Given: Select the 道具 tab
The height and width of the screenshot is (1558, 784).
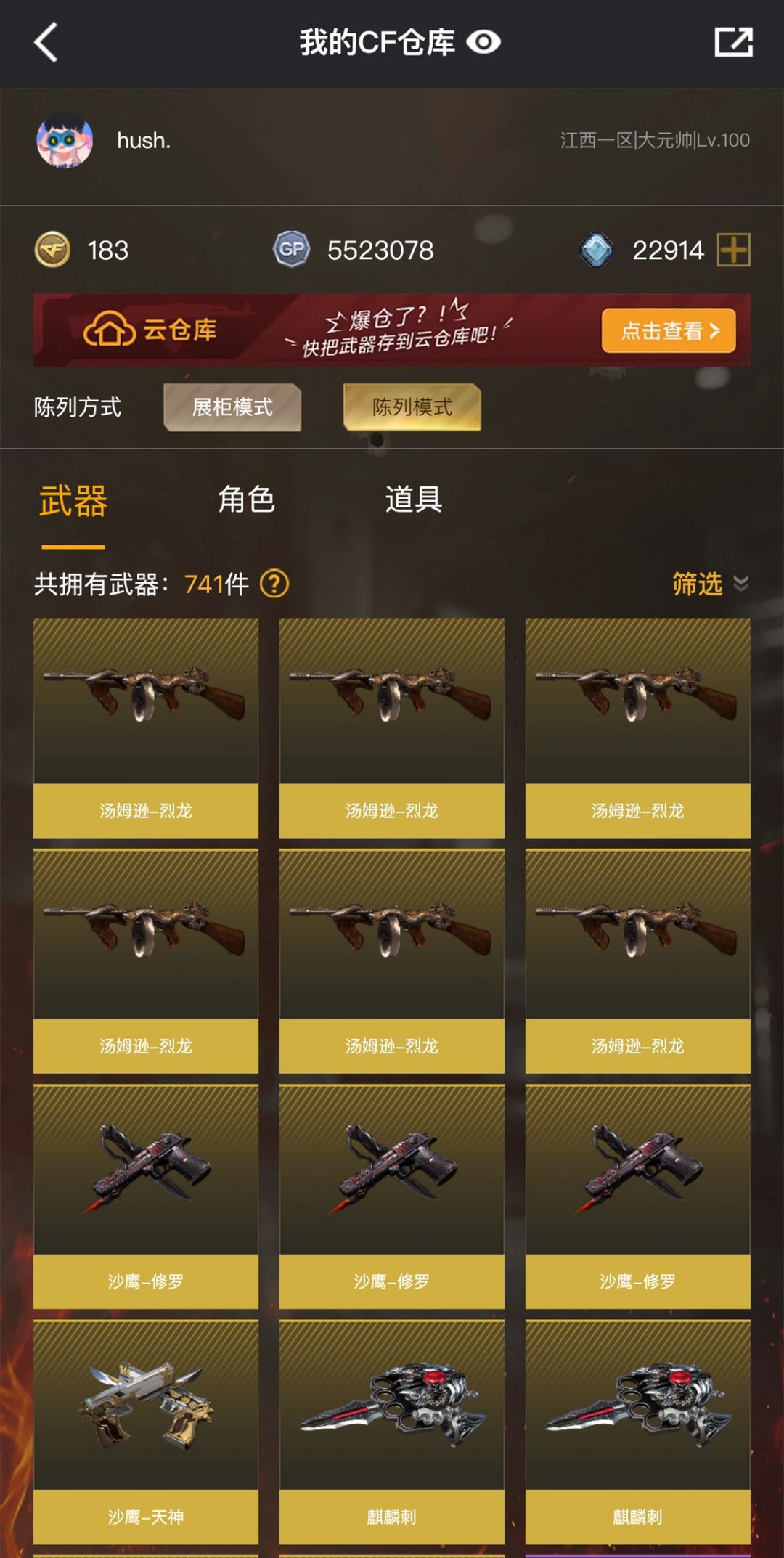Looking at the screenshot, I should tap(414, 499).
